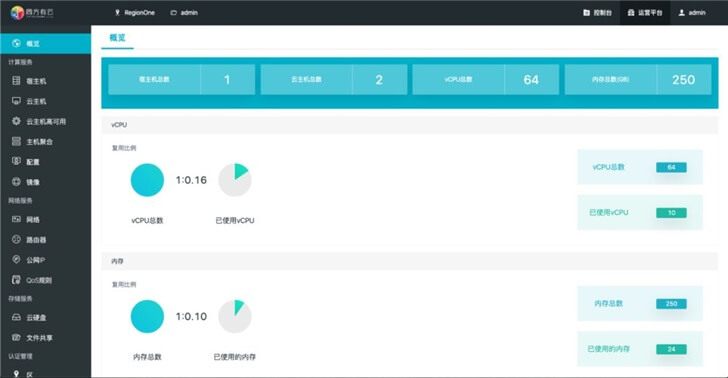Viewport: 728px width, 378px height.
Task: Click the 云主机 monitor icon in sidebar
Action: pyautogui.click(x=16, y=101)
